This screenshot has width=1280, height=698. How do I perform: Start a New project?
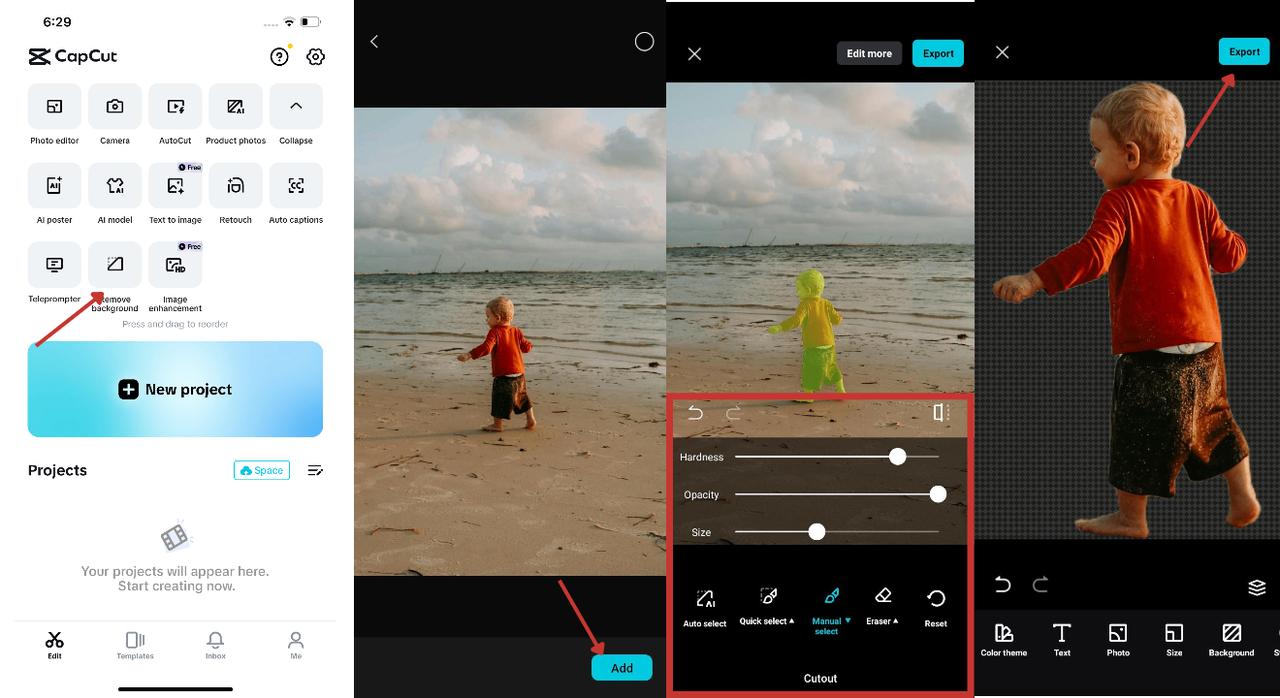[175, 390]
